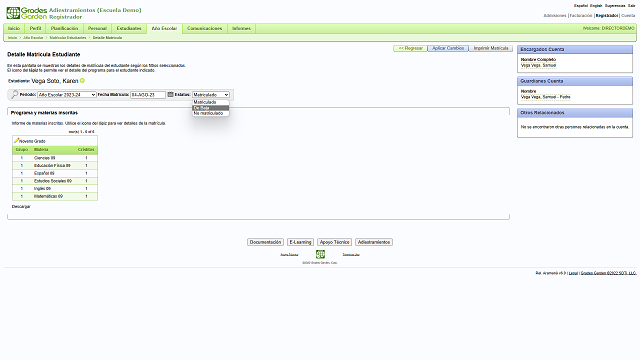Click 'Vega Vega, Samuel - Padre' guardian
640x360 pixels.
pos(545,97)
